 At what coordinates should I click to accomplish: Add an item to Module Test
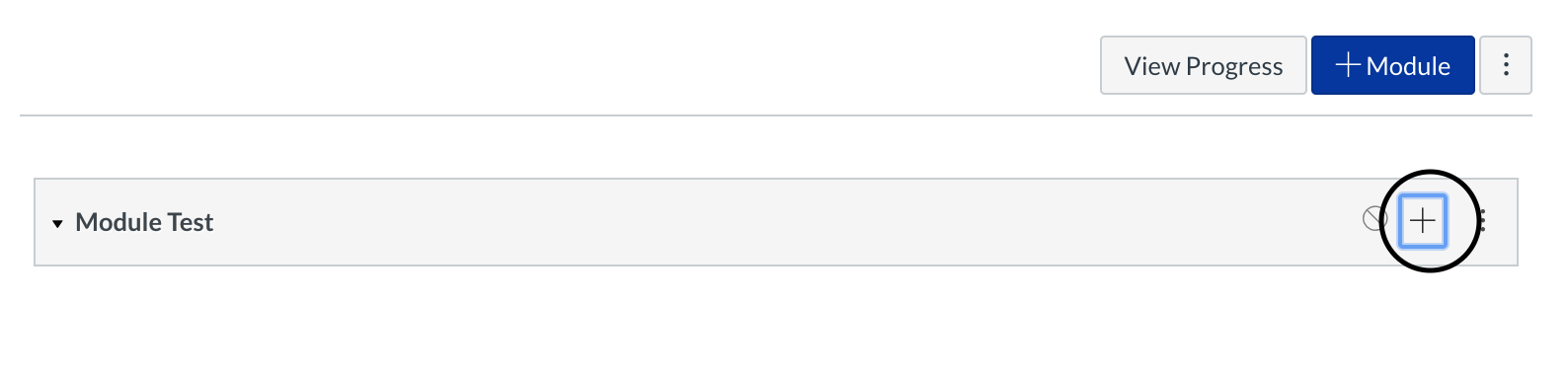pos(1423,220)
